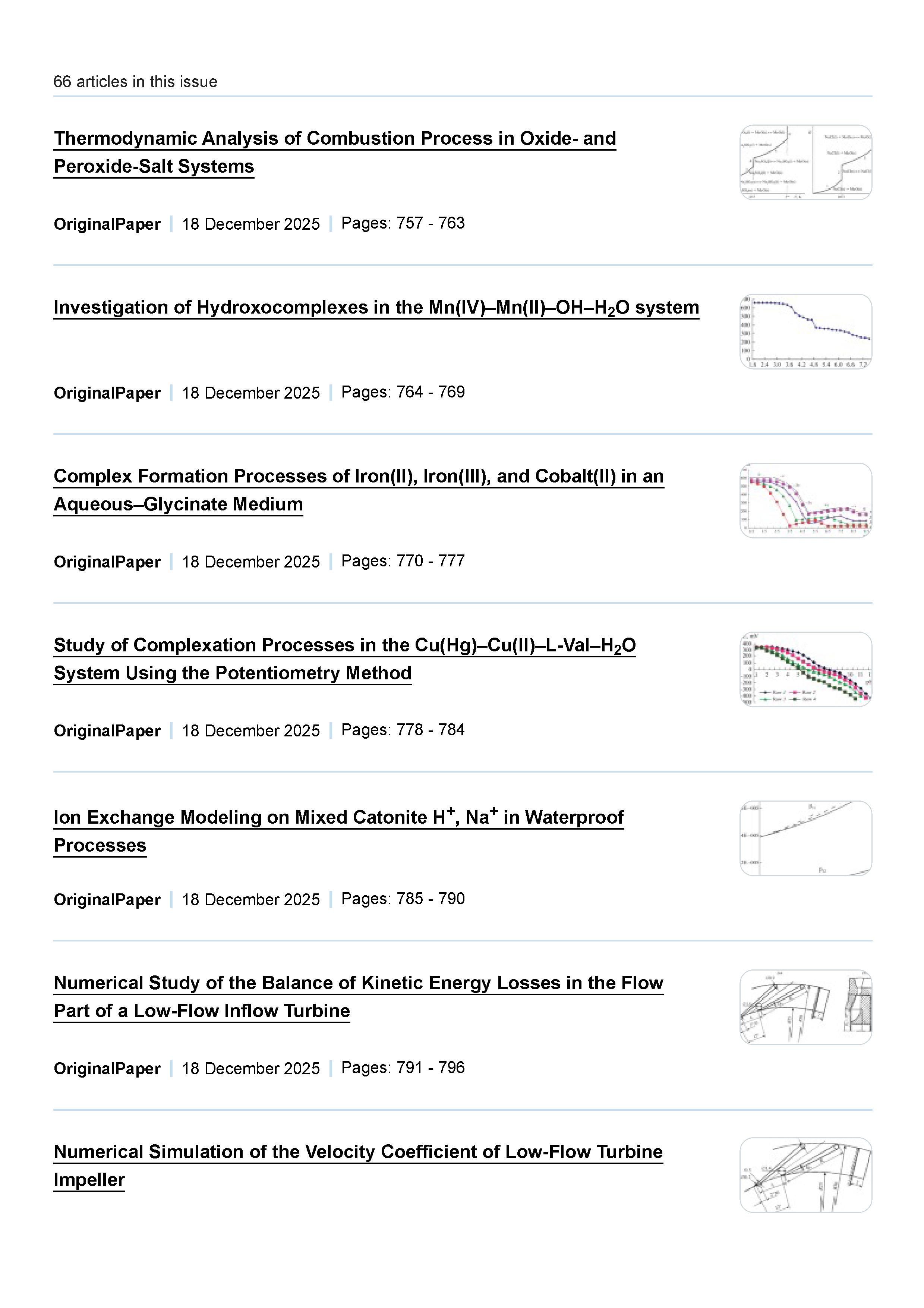
Task: Click the 'Pages: 785 - 790' label
Action: [403, 899]
